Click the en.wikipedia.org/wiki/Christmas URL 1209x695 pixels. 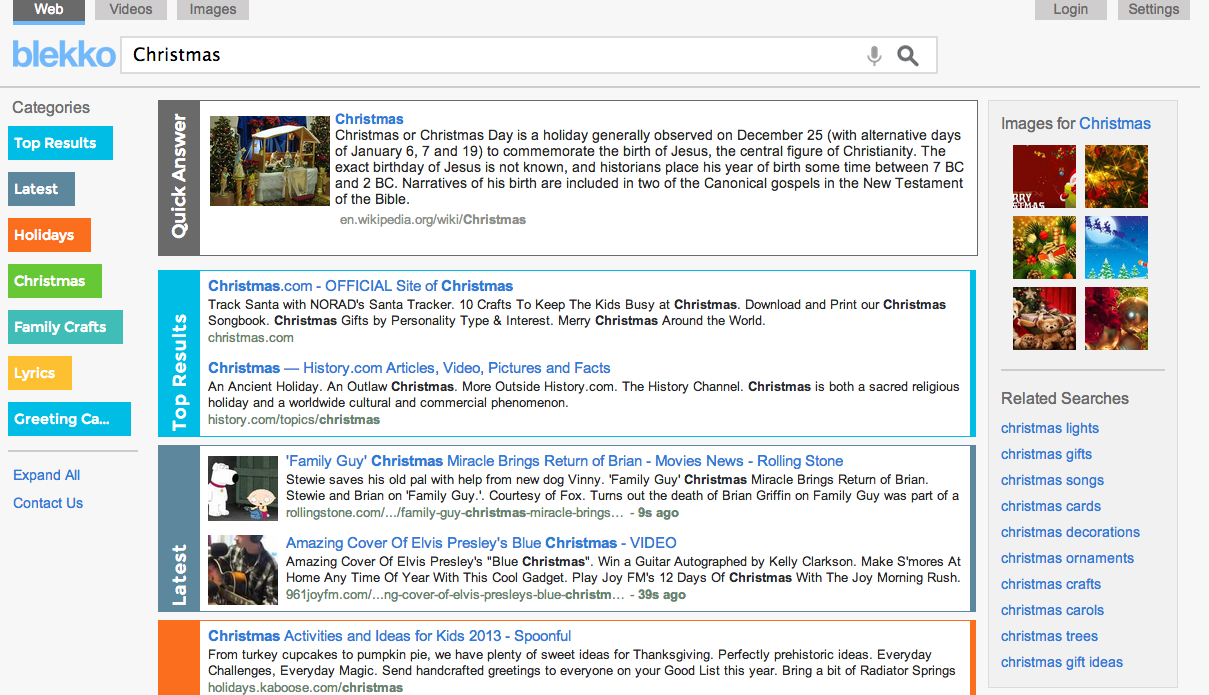click(x=433, y=219)
